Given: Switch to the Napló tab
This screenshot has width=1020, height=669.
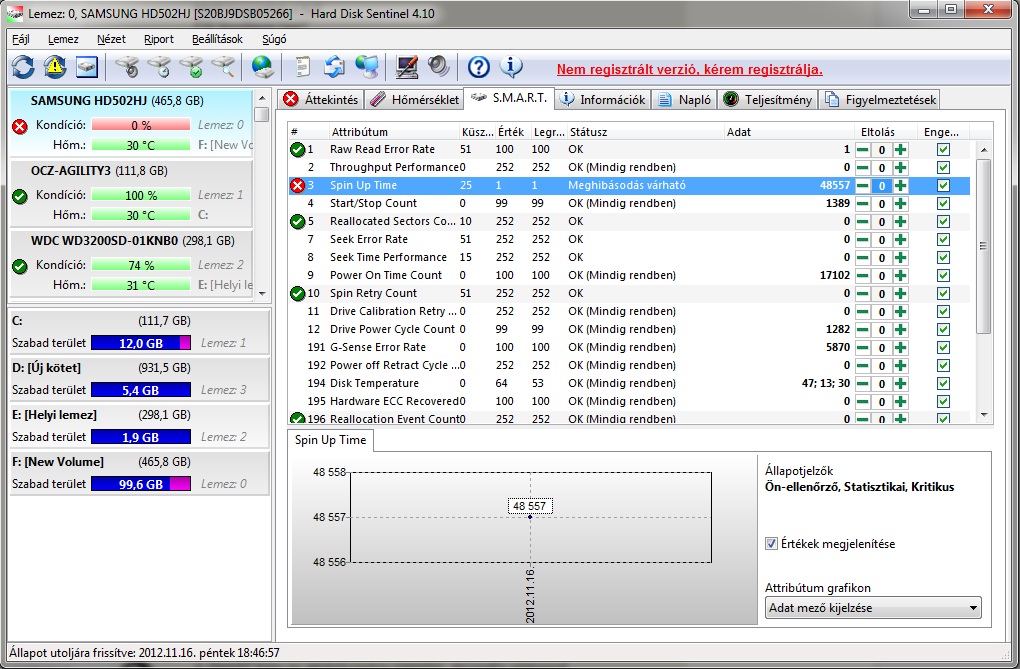Looking at the screenshot, I should coord(684,100).
